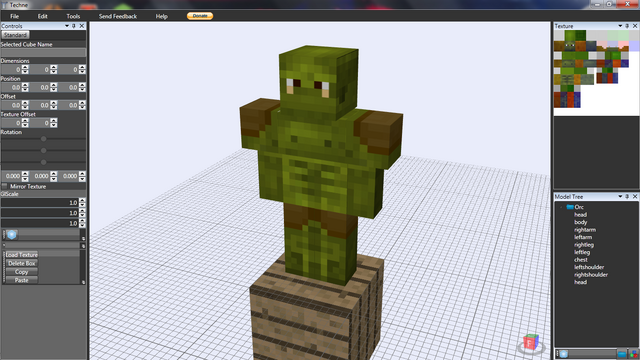Increase the first rotation angle value
Screen dimensions: 640x360
click(25, 174)
